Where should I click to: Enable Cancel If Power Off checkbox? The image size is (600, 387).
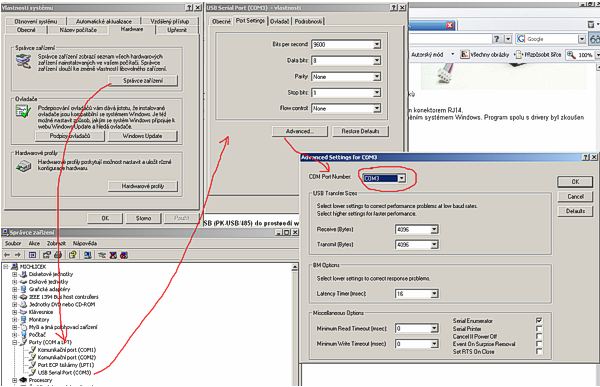[x=539, y=336]
